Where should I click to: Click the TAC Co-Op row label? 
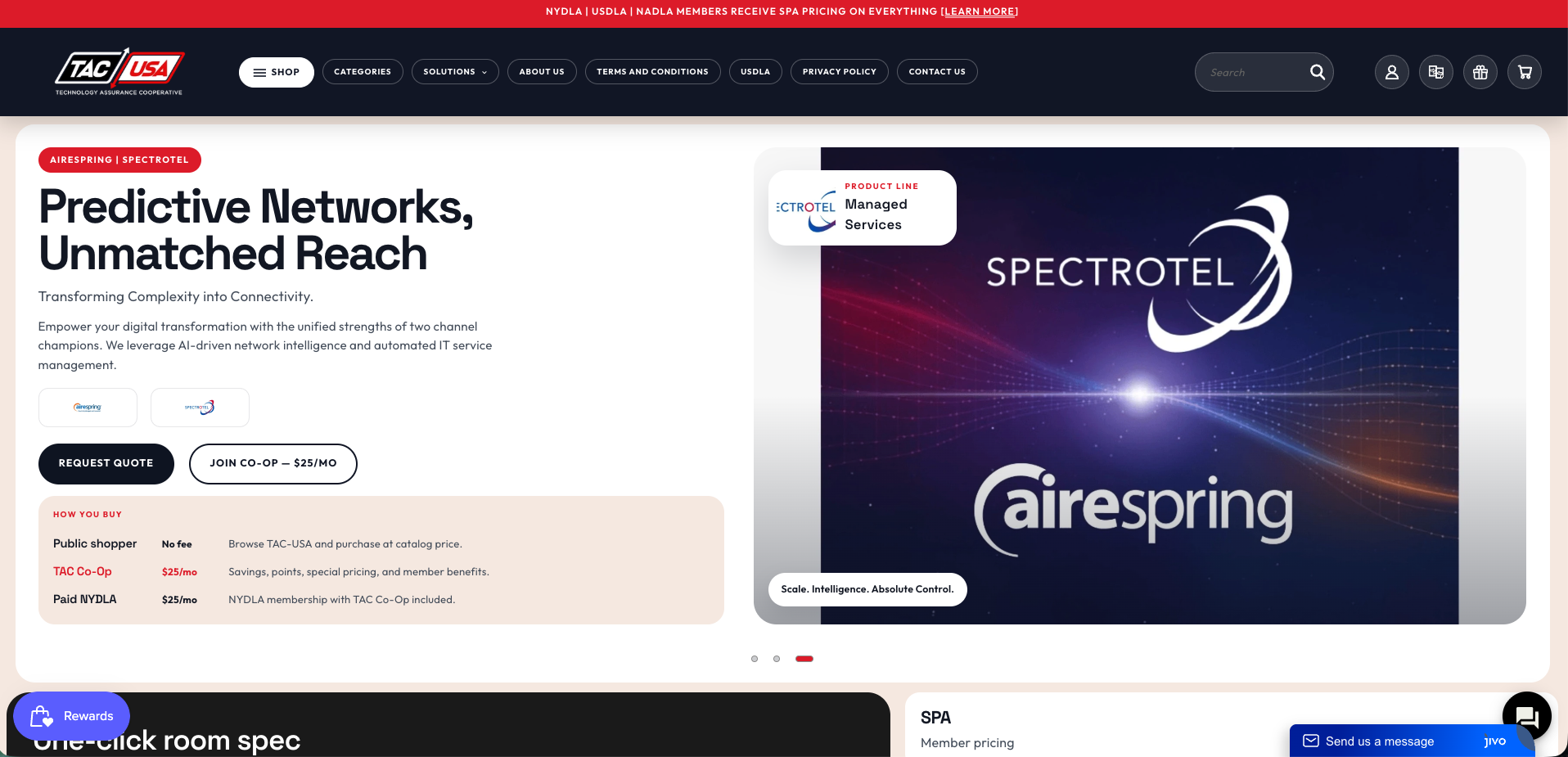point(83,571)
